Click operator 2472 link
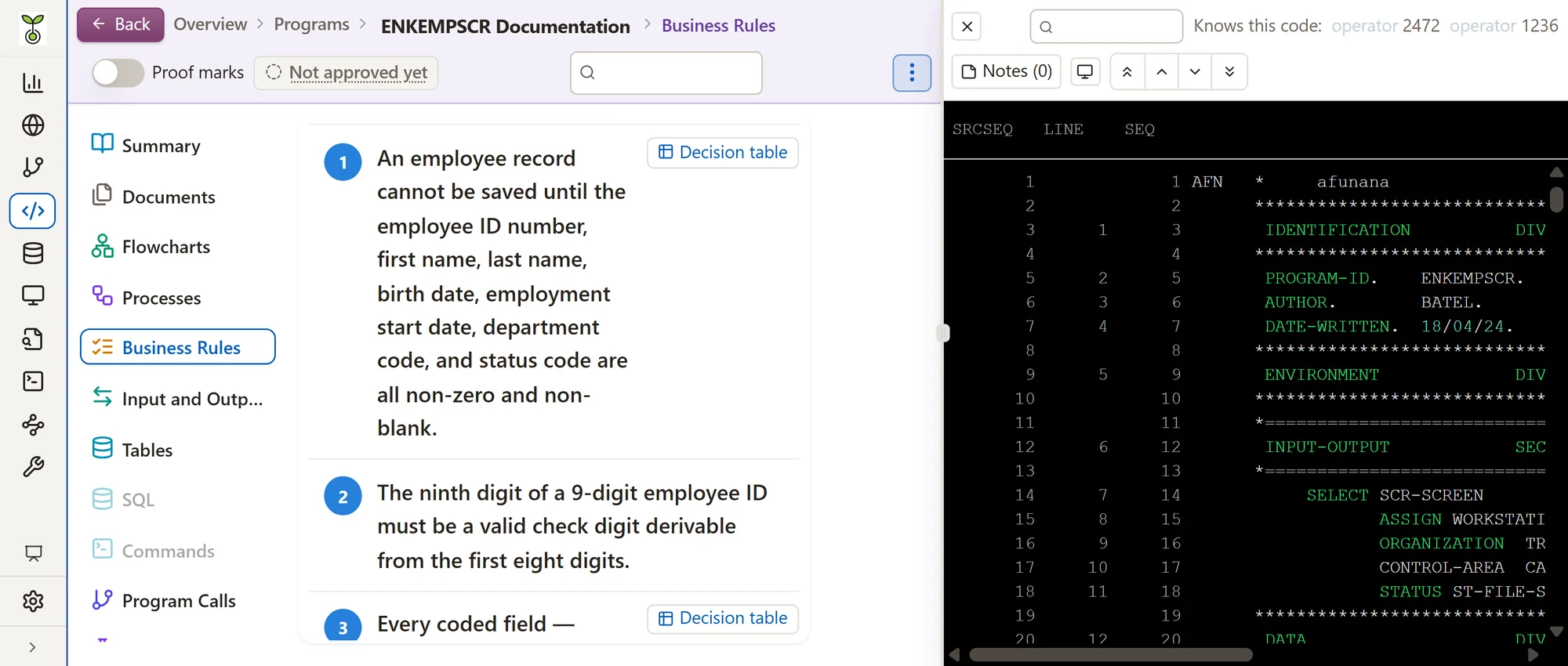The image size is (1568, 666). 1385,26
